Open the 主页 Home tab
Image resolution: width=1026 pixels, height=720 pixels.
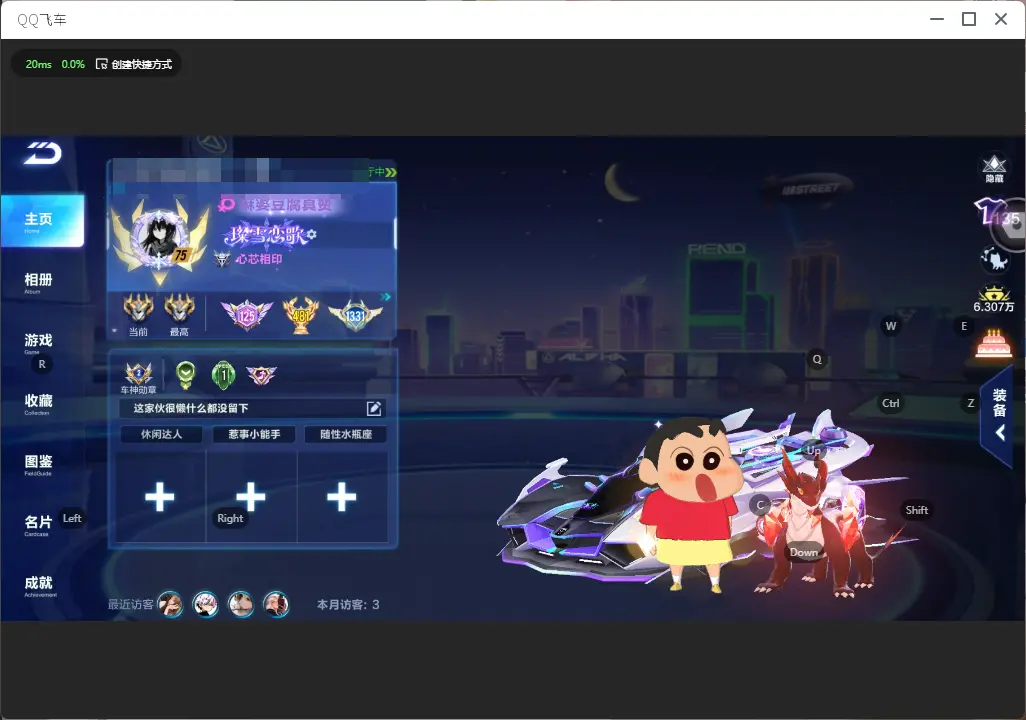[x=42, y=221]
